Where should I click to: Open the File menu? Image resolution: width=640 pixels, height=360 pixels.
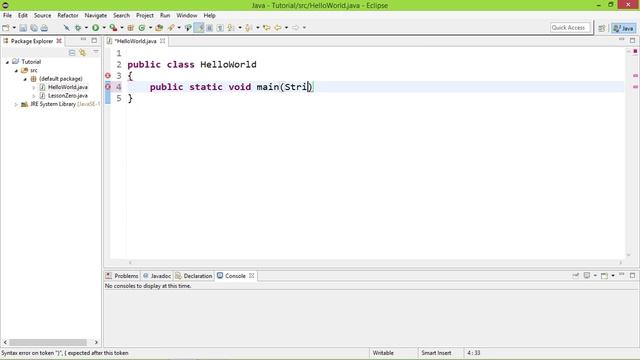point(7,16)
